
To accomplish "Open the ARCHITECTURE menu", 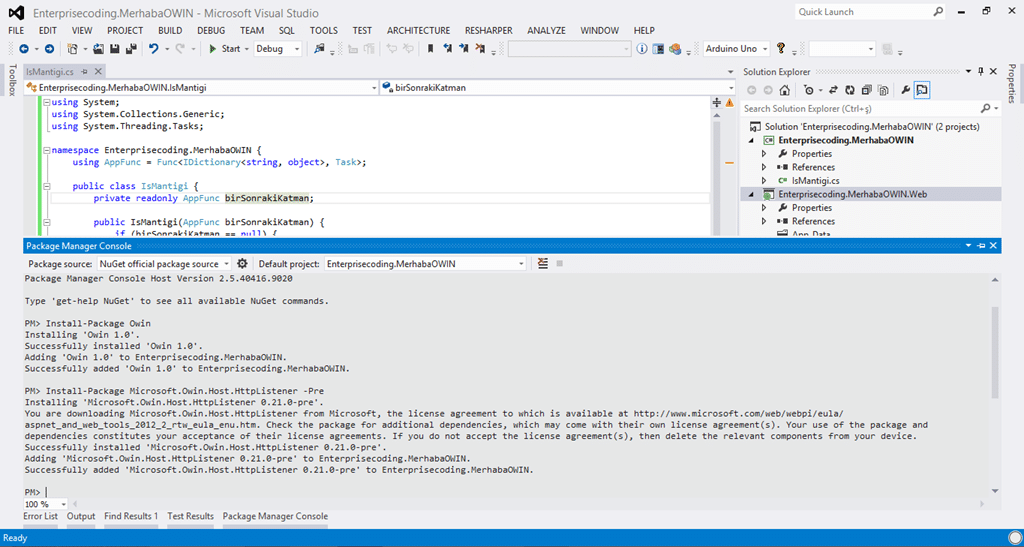I will [x=419, y=31].
